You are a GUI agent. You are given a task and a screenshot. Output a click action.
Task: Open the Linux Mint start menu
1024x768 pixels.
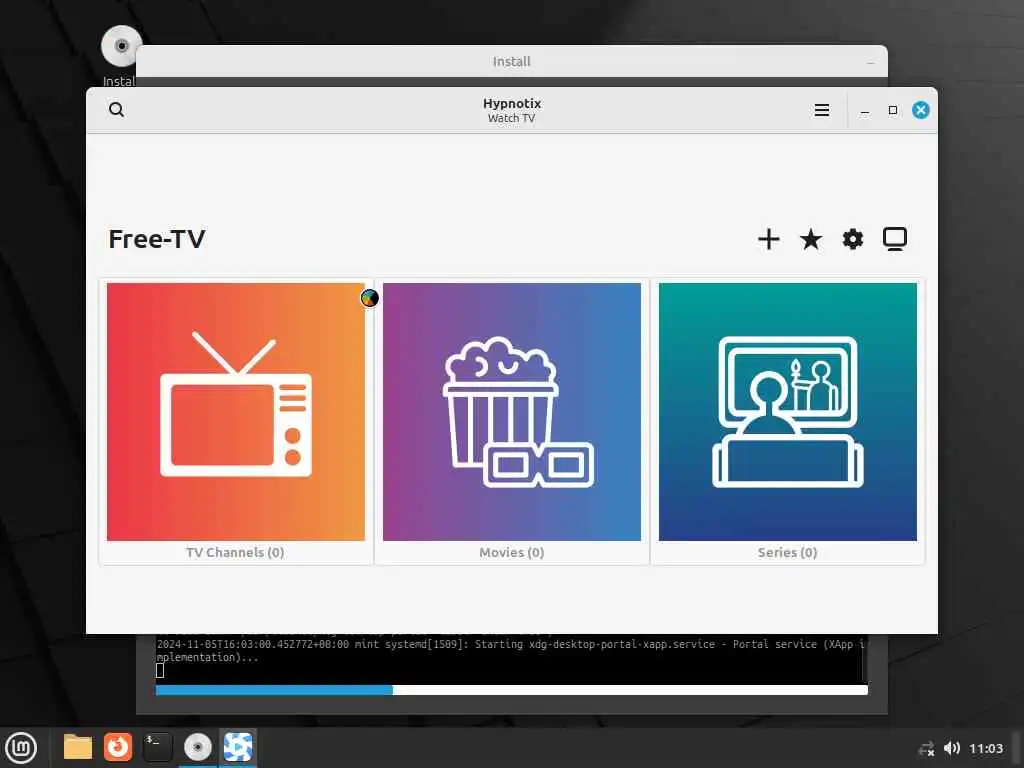[x=21, y=748]
